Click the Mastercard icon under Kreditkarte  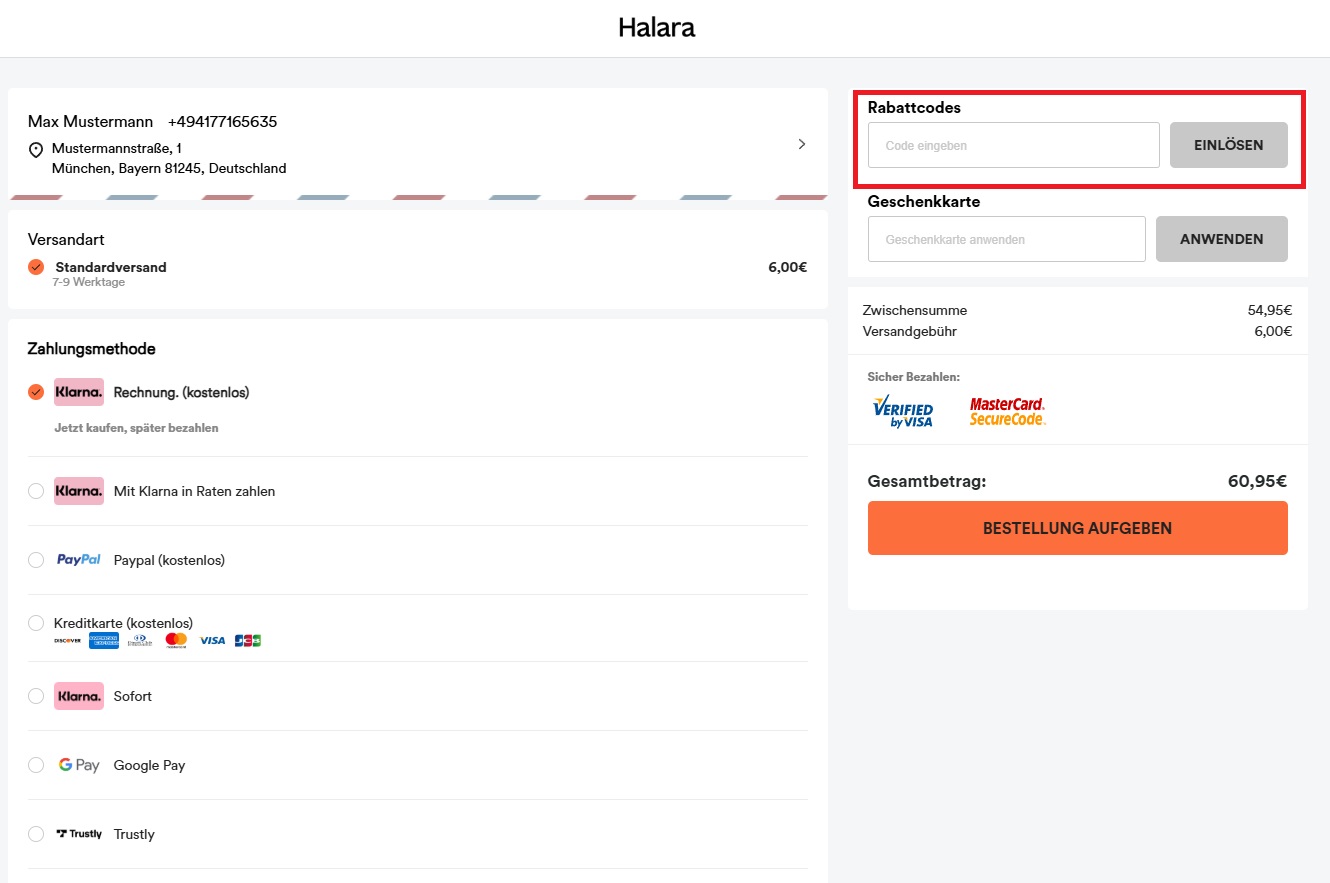[x=176, y=641]
